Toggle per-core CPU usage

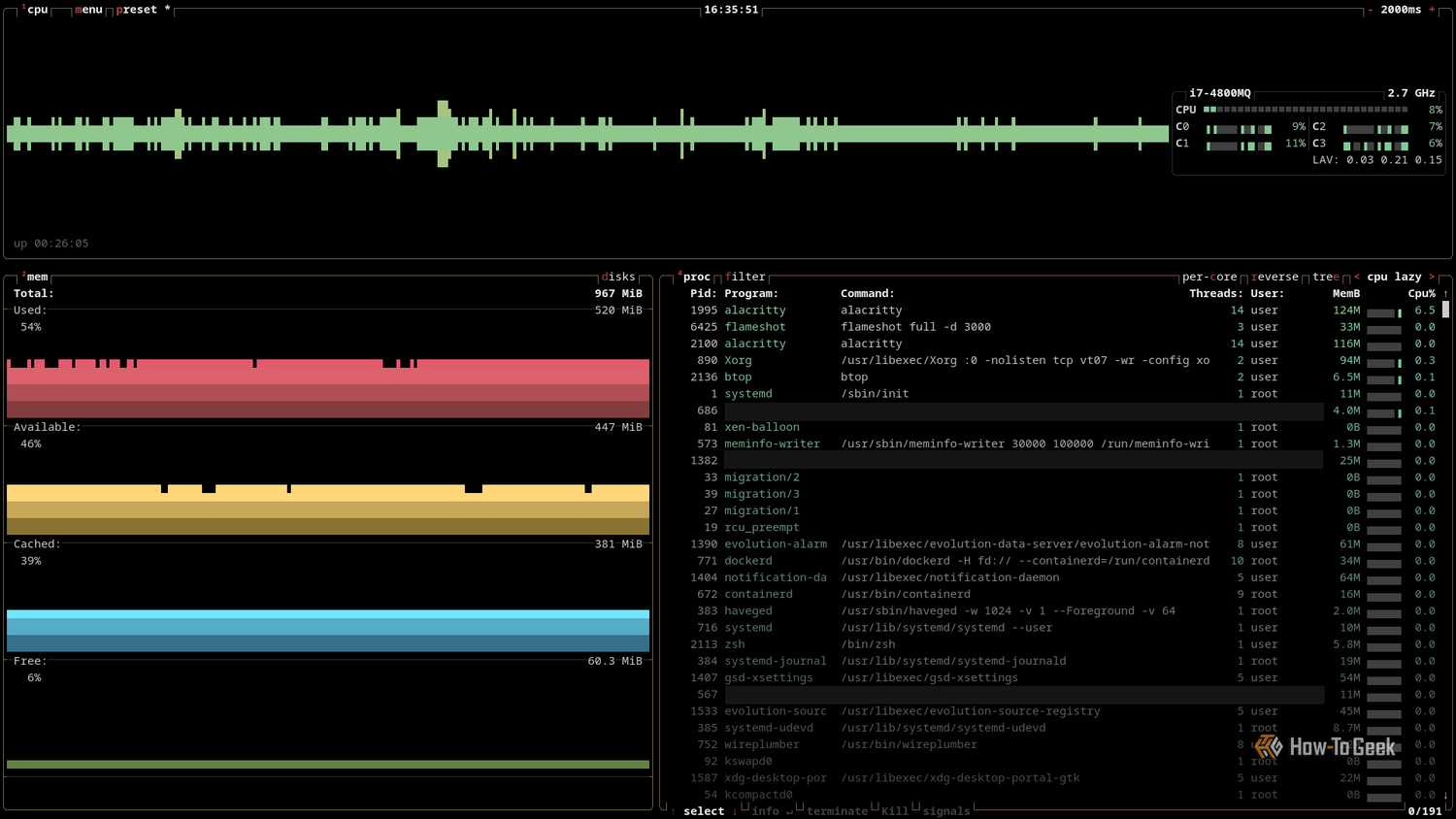1209,278
